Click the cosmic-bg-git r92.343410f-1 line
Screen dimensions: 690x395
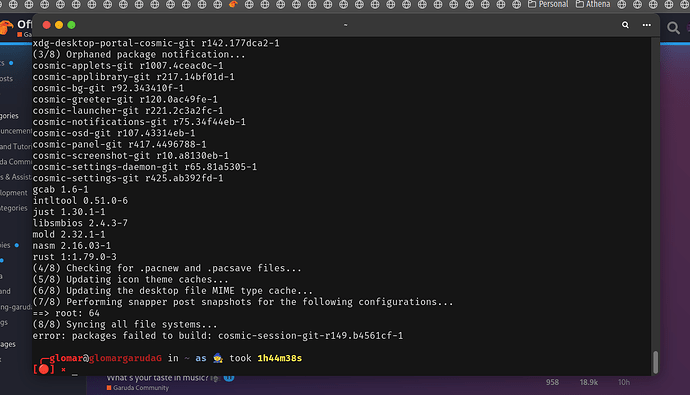click(x=108, y=88)
